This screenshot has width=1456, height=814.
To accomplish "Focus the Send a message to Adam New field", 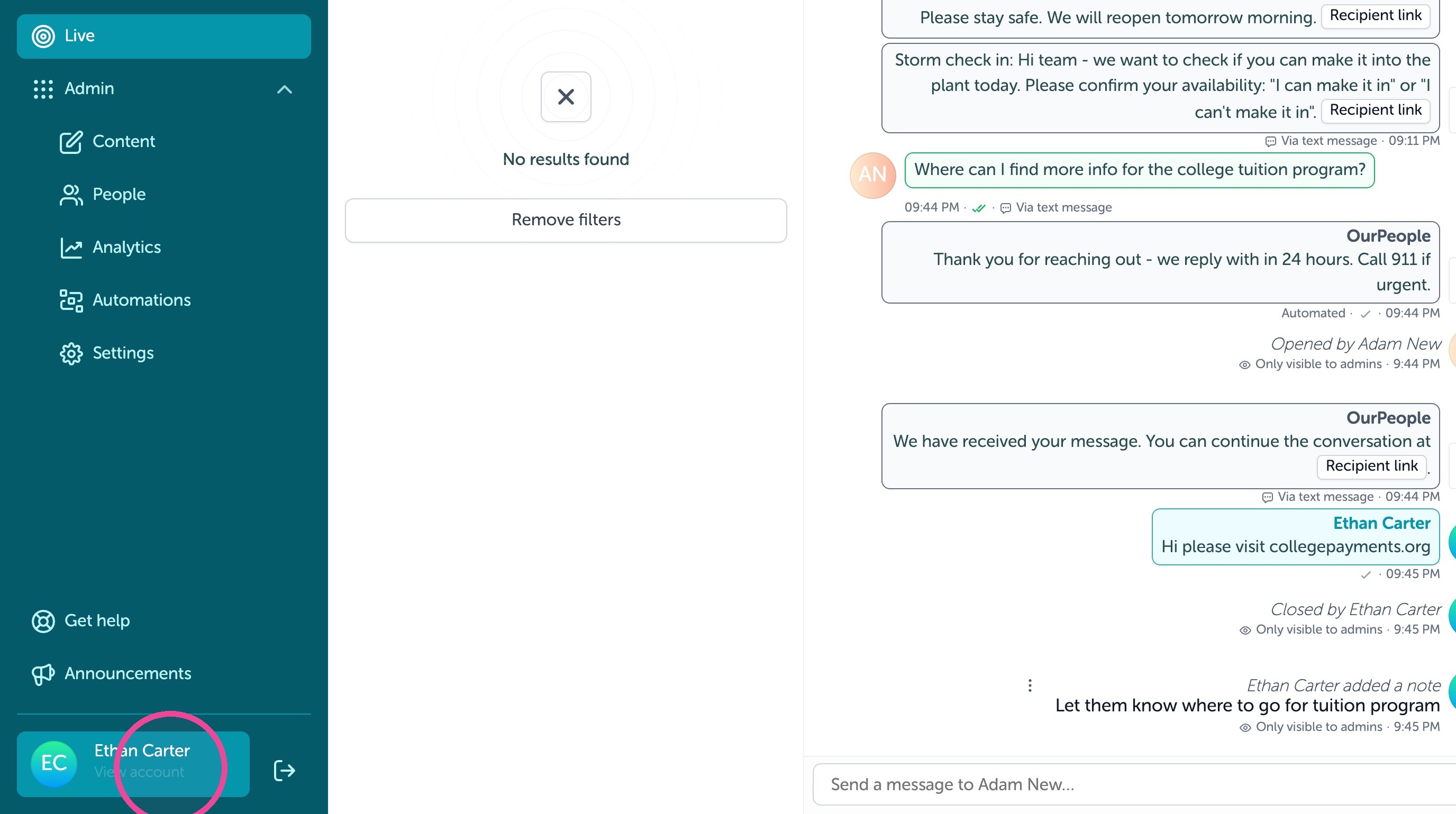I will [1134, 784].
